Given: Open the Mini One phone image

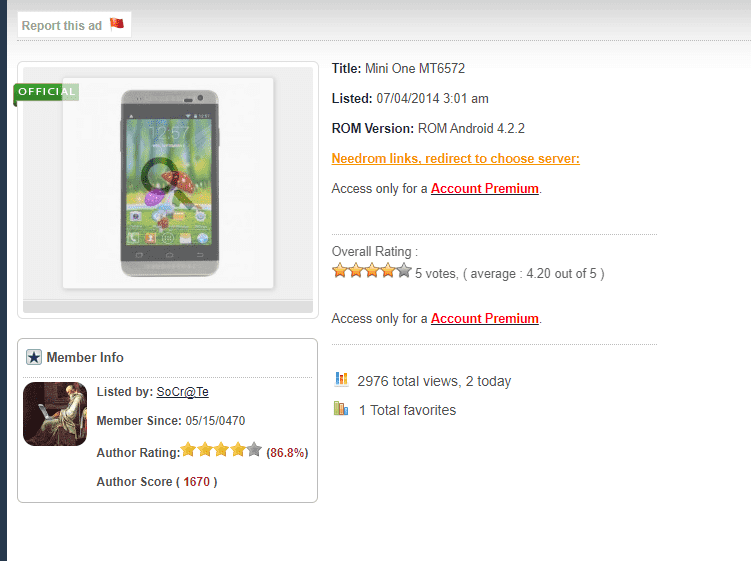Looking at the screenshot, I should (x=169, y=183).
